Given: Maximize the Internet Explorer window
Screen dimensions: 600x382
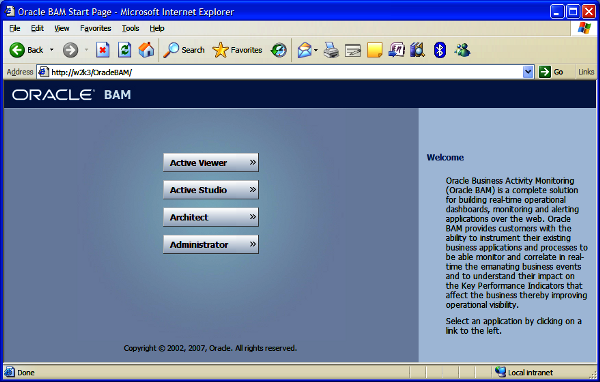Looking at the screenshot, I should [x=573, y=12].
